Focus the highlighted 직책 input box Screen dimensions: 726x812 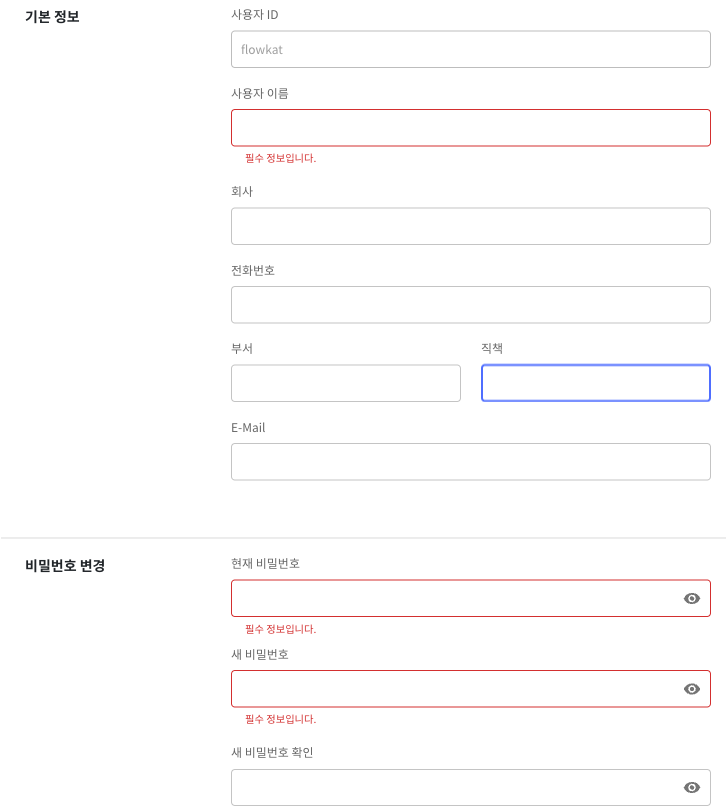click(595, 383)
